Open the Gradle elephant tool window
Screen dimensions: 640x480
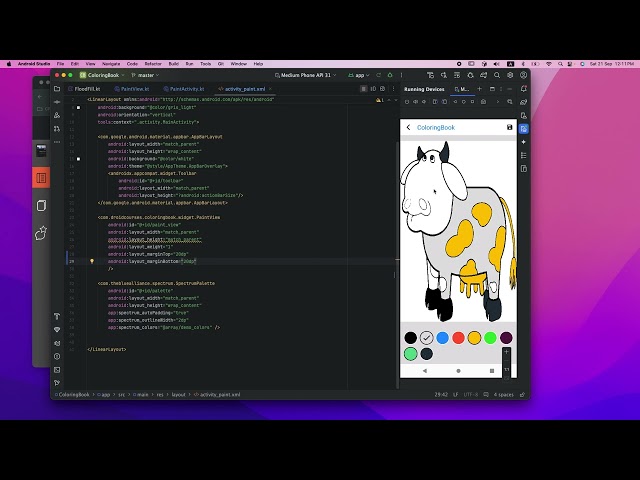(524, 102)
